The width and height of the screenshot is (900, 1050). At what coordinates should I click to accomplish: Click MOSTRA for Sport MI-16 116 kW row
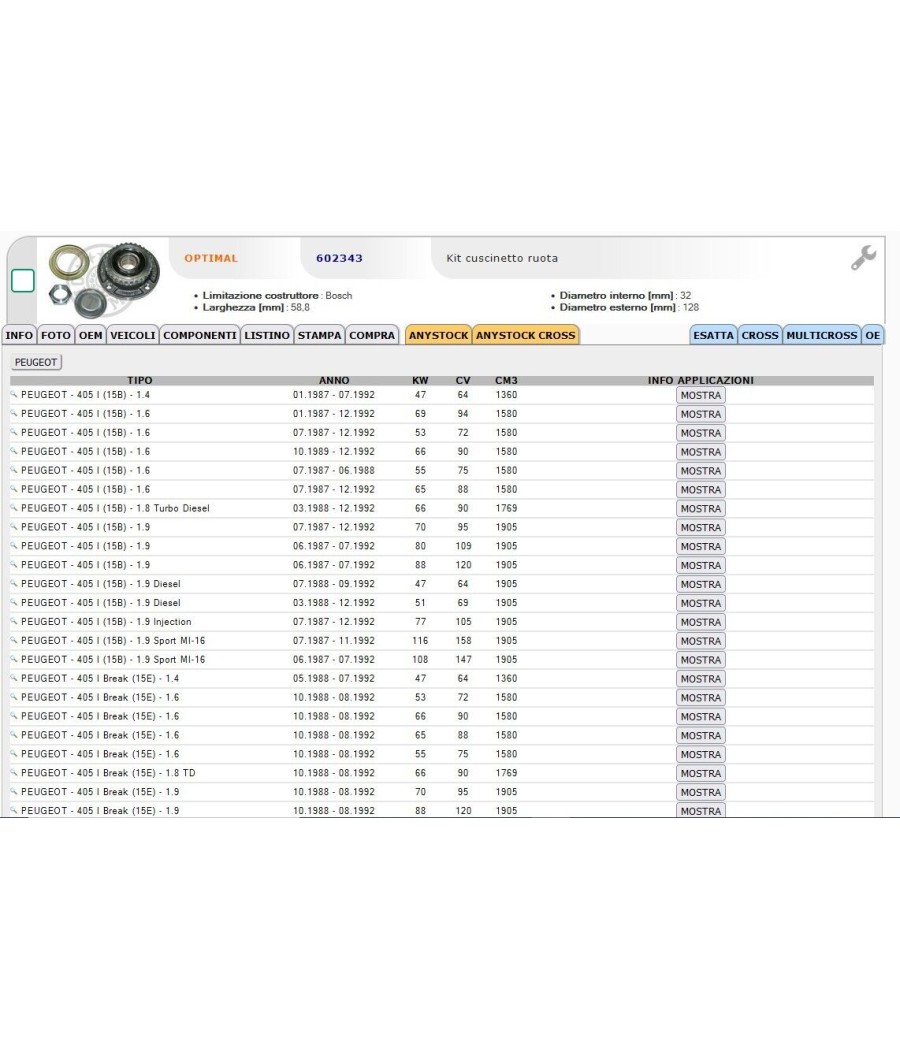(x=700, y=641)
